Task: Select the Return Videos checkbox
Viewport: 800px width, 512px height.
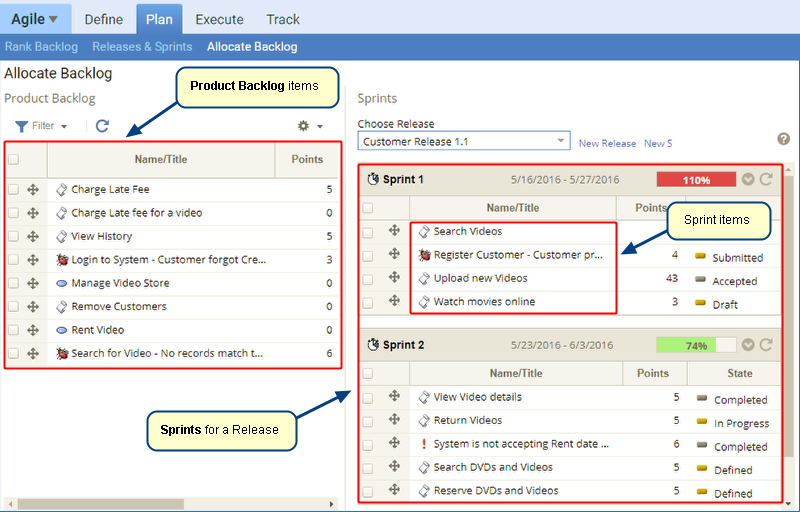Action: [x=368, y=421]
